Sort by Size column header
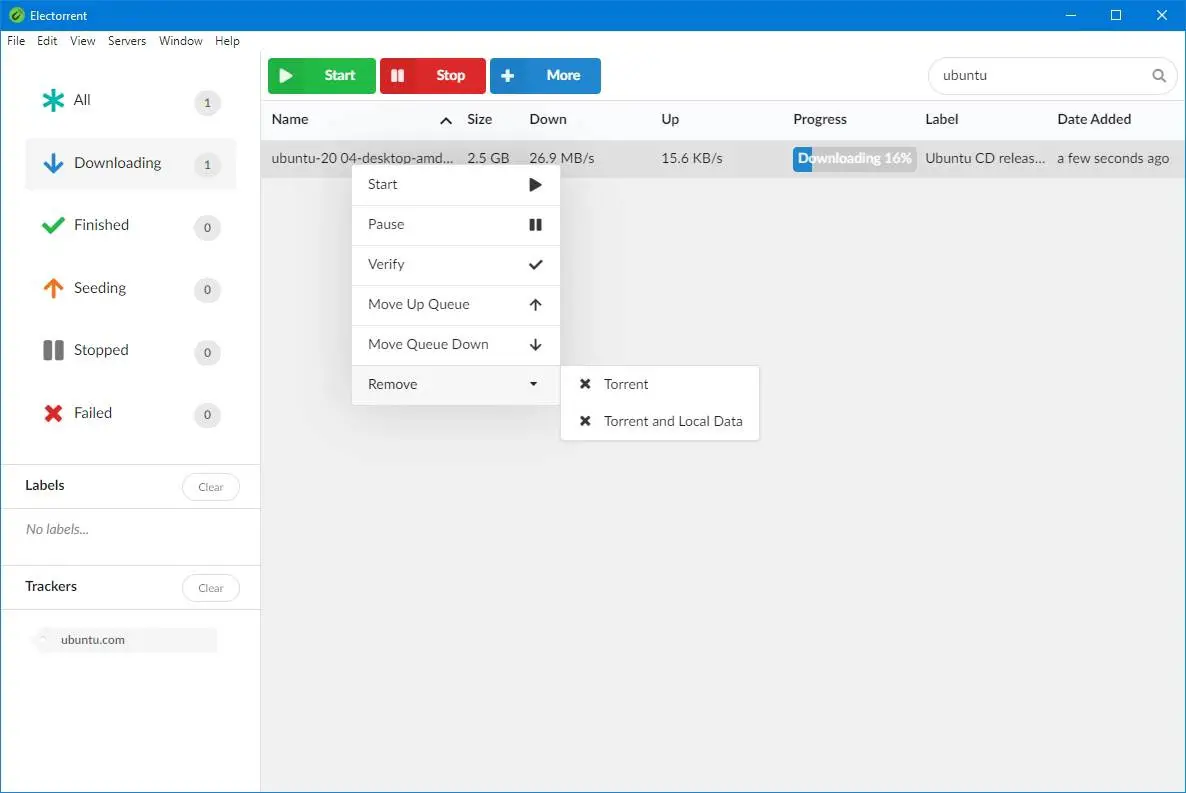The height and width of the screenshot is (793, 1186). click(x=480, y=120)
